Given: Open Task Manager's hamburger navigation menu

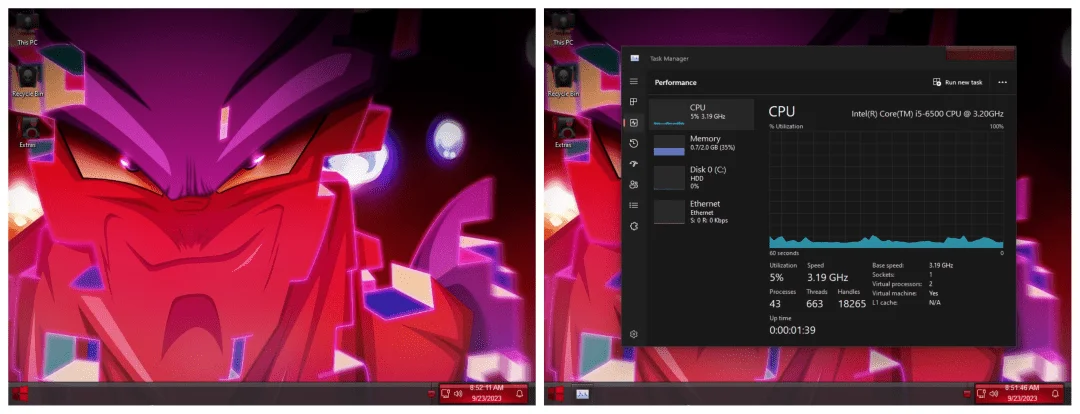Looking at the screenshot, I should tap(634, 81).
